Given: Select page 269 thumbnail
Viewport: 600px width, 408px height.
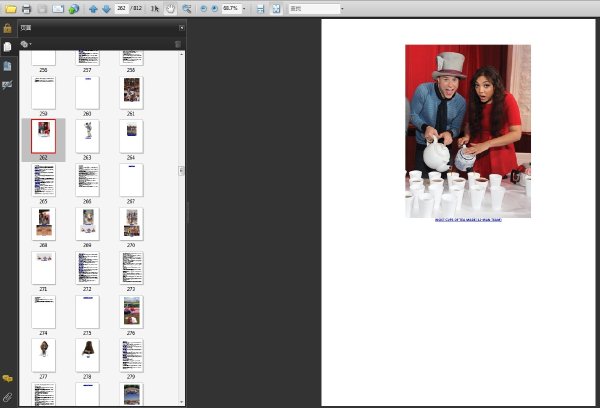Looking at the screenshot, I should [x=87, y=224].
